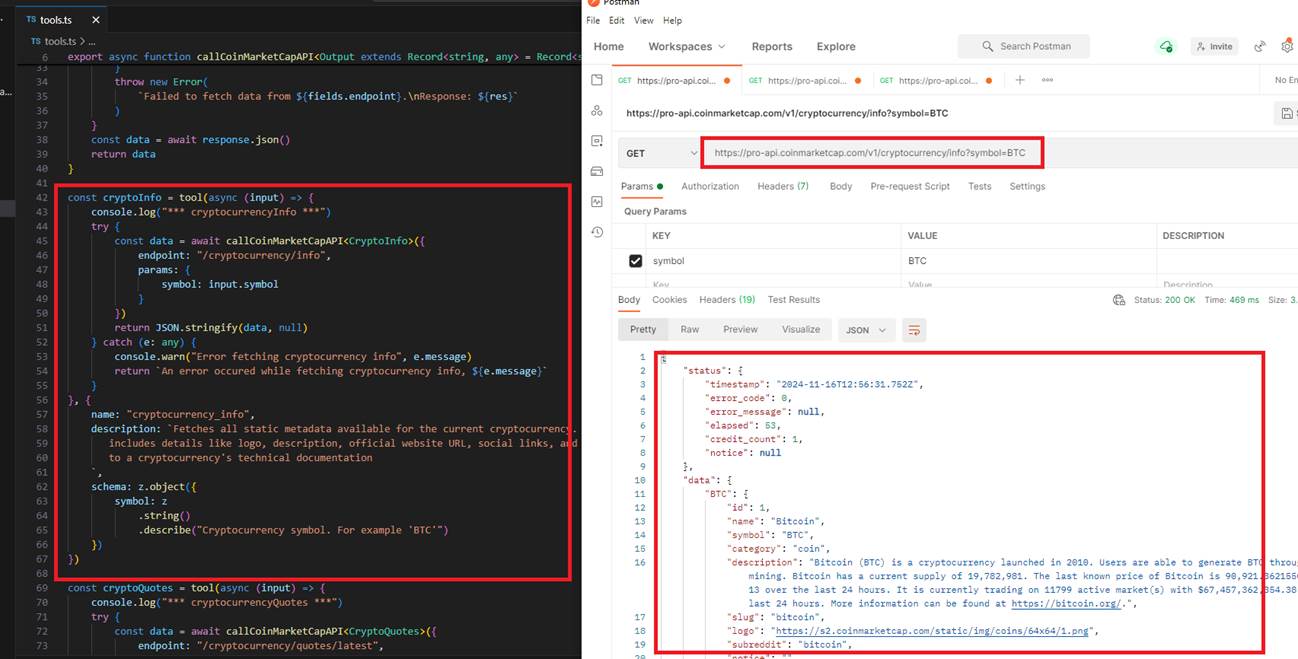Uncheck the symbol query param checkbox
1298x659 pixels.
(x=635, y=261)
